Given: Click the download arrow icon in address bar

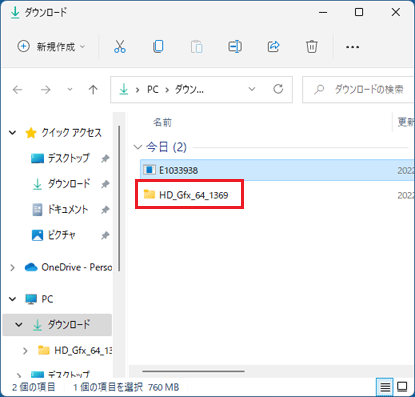Looking at the screenshot, I should (124, 89).
